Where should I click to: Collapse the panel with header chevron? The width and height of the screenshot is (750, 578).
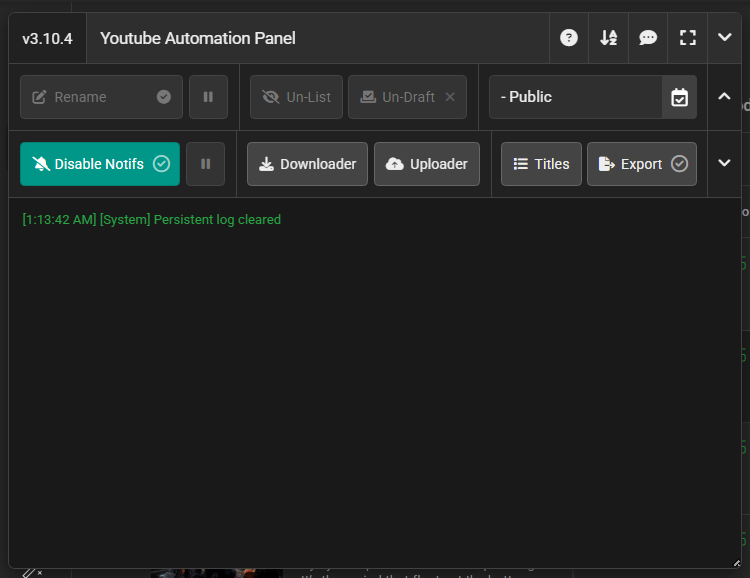[725, 38]
